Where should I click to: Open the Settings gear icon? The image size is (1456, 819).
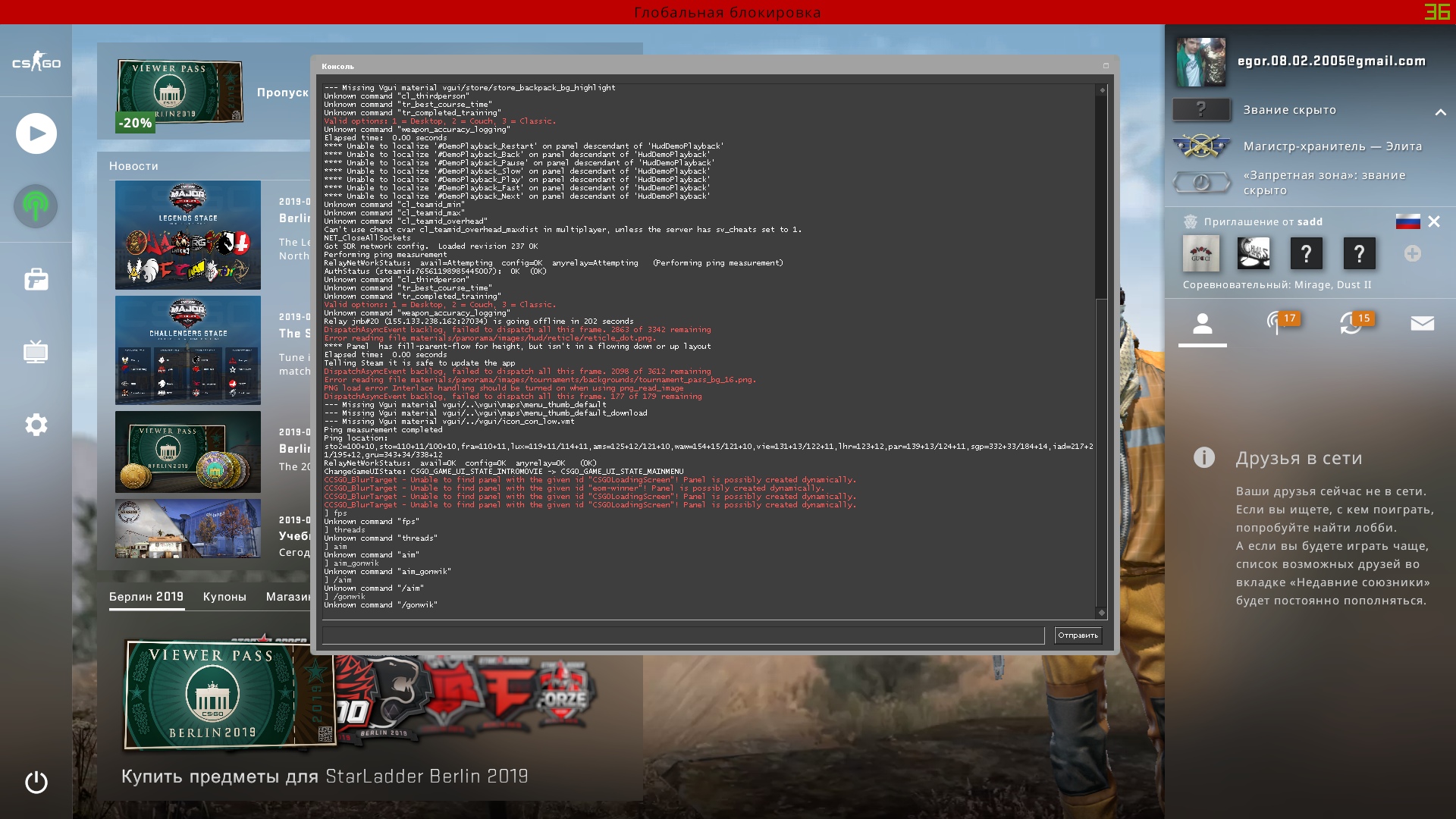pos(36,424)
